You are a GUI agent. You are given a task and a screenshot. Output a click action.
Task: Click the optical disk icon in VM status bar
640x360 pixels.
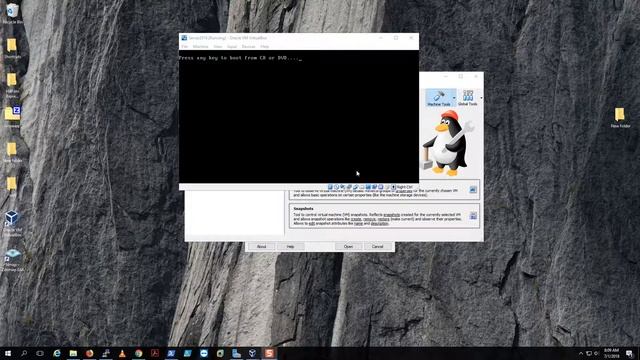click(336, 187)
